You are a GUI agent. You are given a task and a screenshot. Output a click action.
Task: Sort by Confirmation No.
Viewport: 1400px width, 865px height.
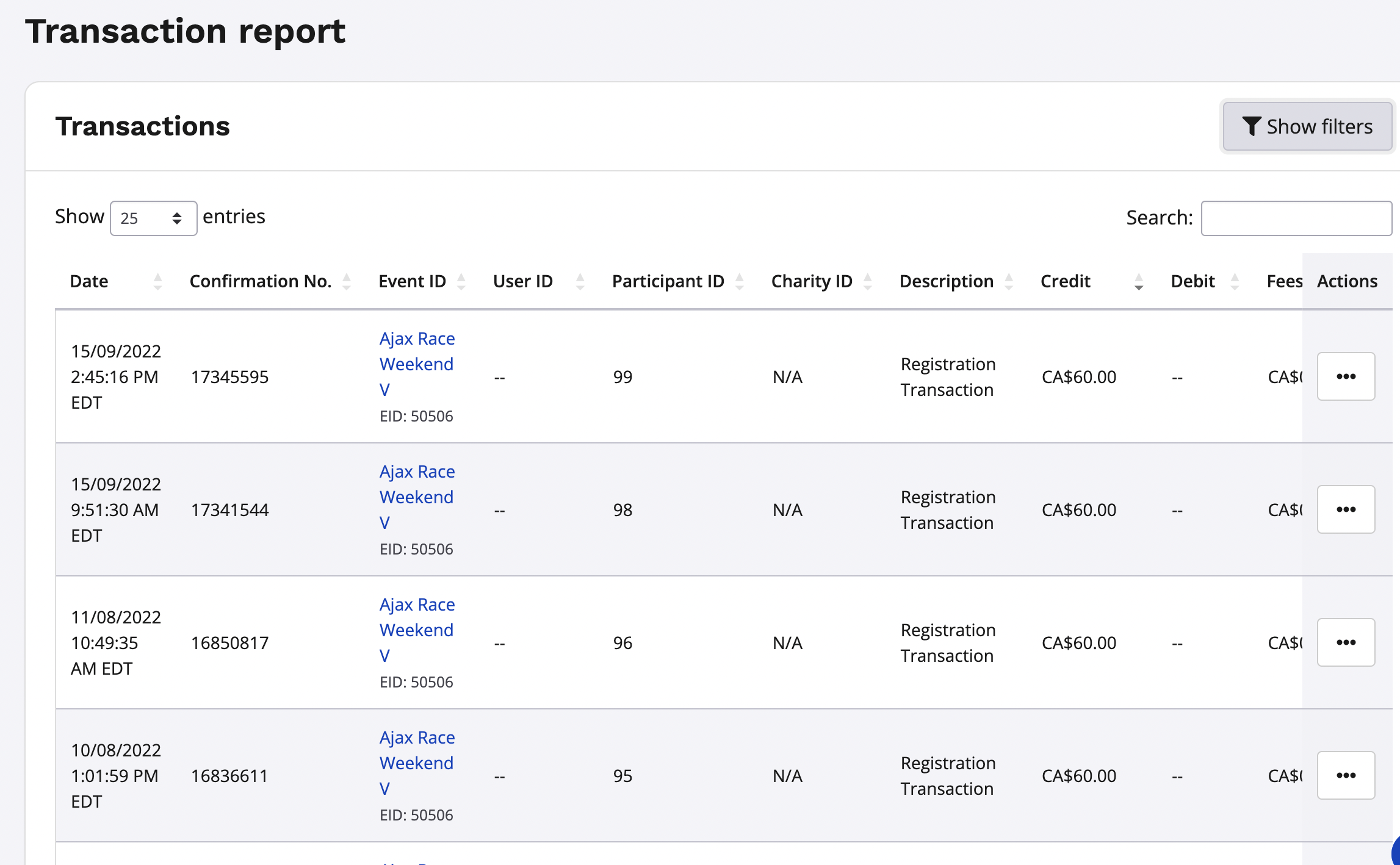pyautogui.click(x=345, y=281)
